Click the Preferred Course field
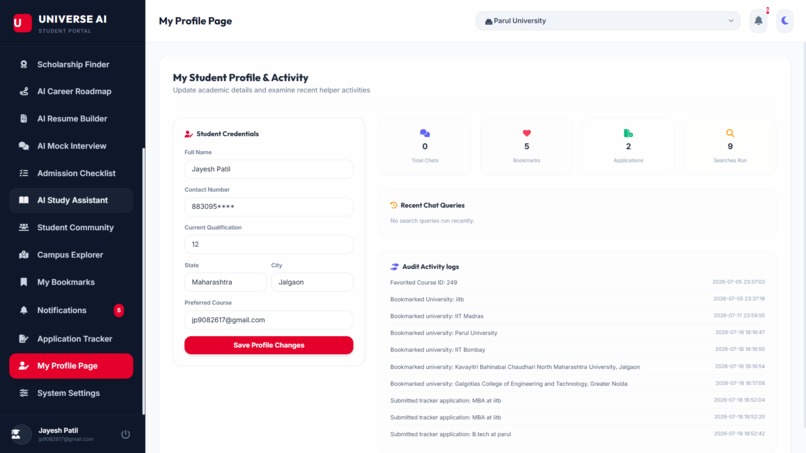The image size is (806, 453). coord(269,320)
